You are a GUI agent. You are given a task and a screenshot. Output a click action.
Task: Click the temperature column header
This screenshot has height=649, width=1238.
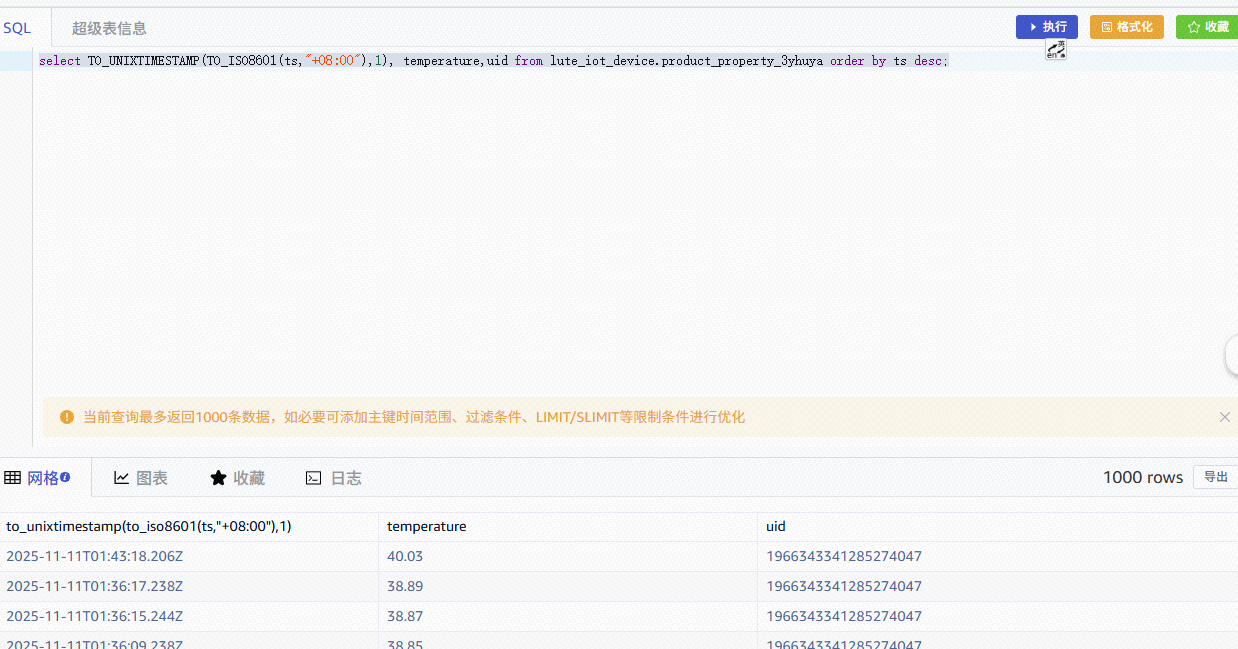pos(427,526)
